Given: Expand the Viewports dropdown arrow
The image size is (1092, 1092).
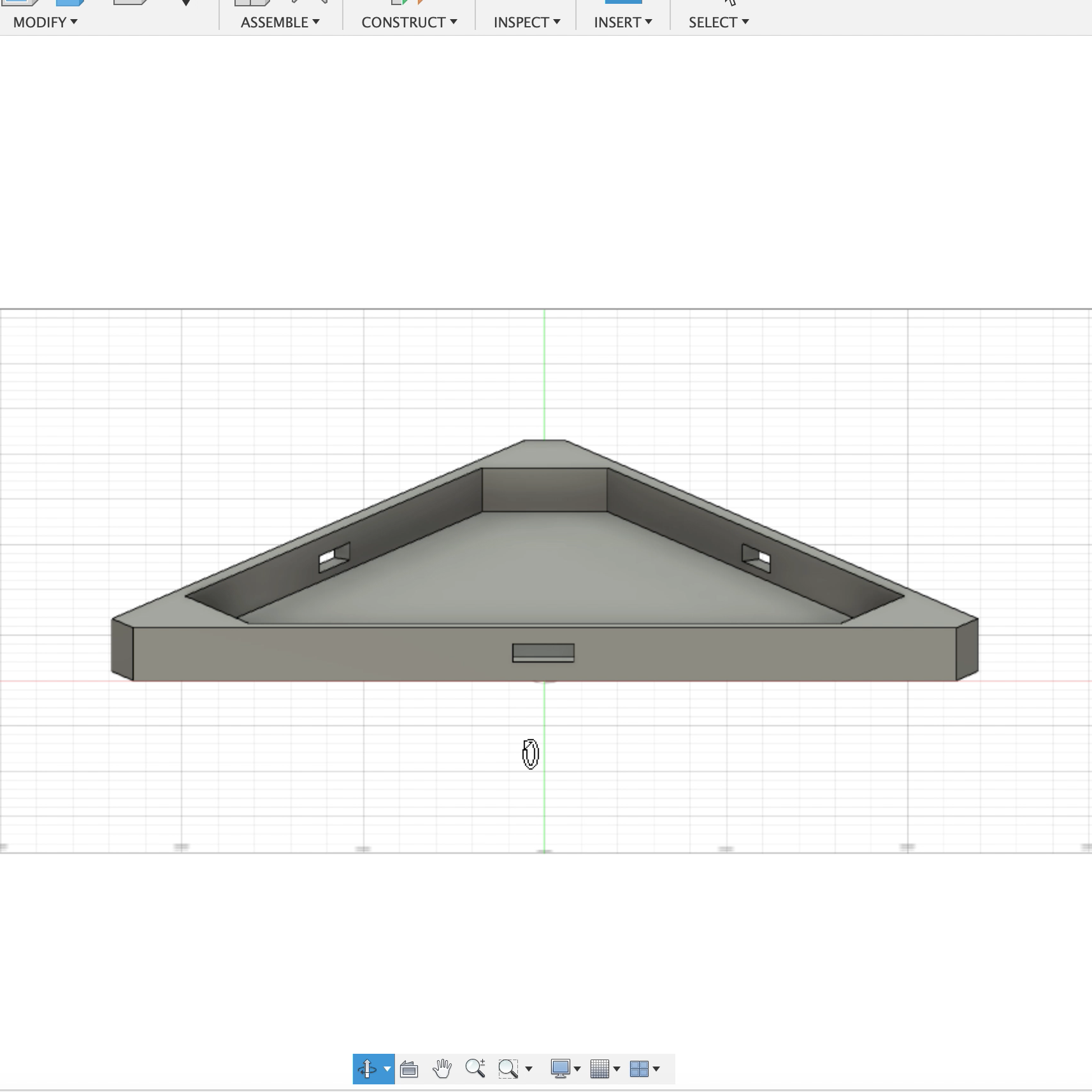Looking at the screenshot, I should pos(657,1068).
